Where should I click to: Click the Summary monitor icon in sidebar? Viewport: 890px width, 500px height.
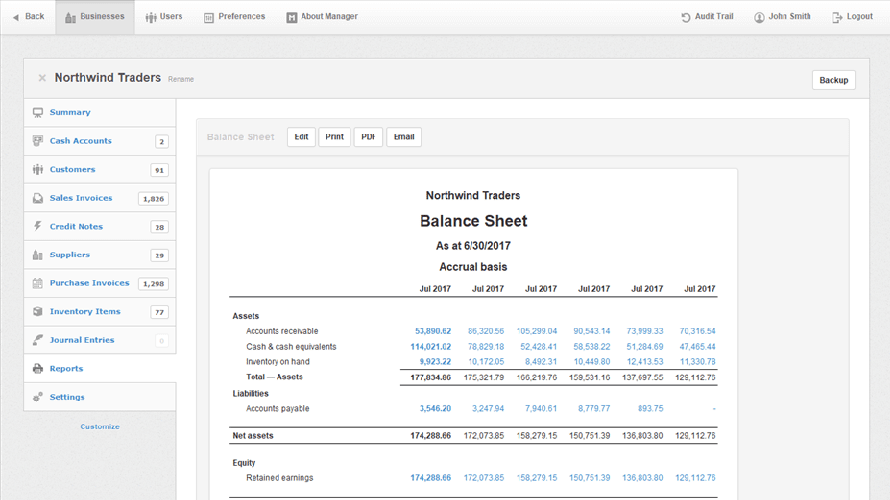(38, 113)
